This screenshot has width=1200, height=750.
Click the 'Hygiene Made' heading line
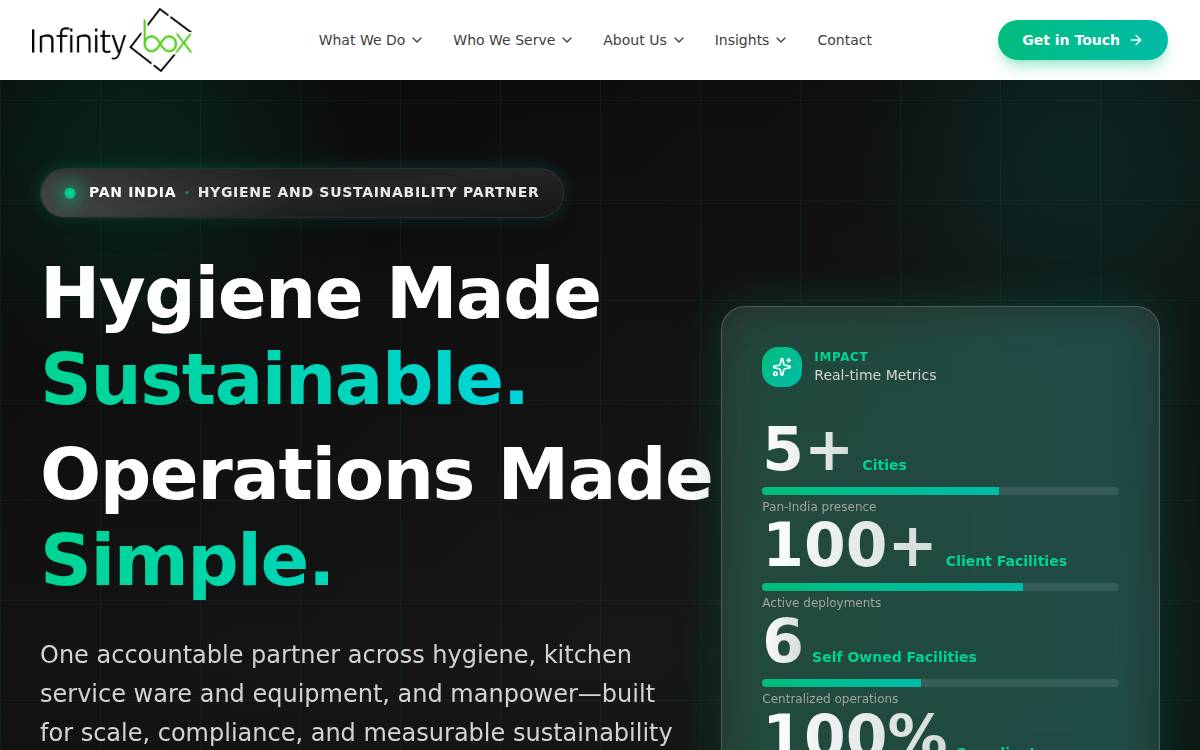pos(321,292)
